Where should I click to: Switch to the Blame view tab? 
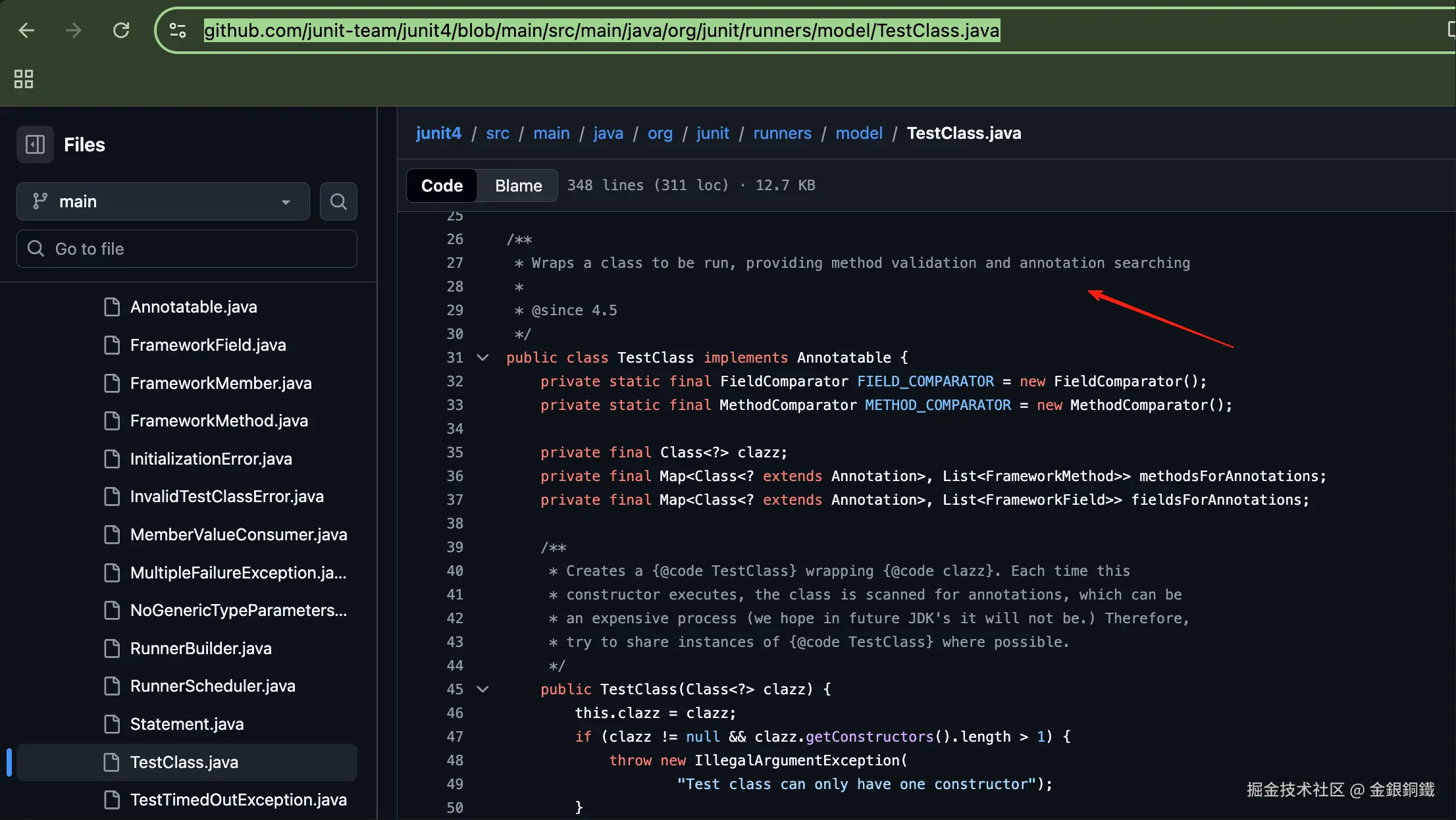point(518,186)
